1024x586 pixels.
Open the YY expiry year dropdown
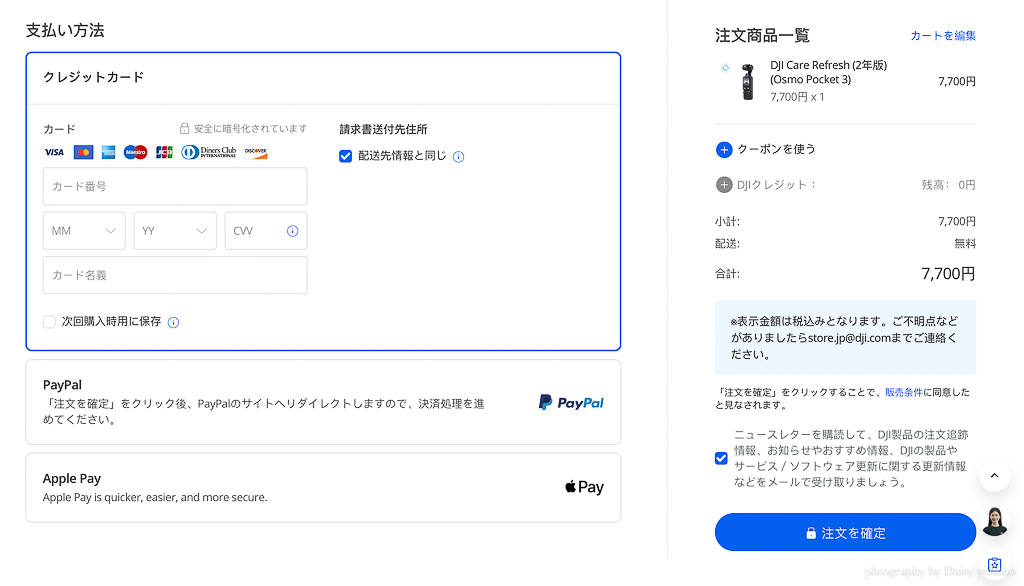(175, 231)
